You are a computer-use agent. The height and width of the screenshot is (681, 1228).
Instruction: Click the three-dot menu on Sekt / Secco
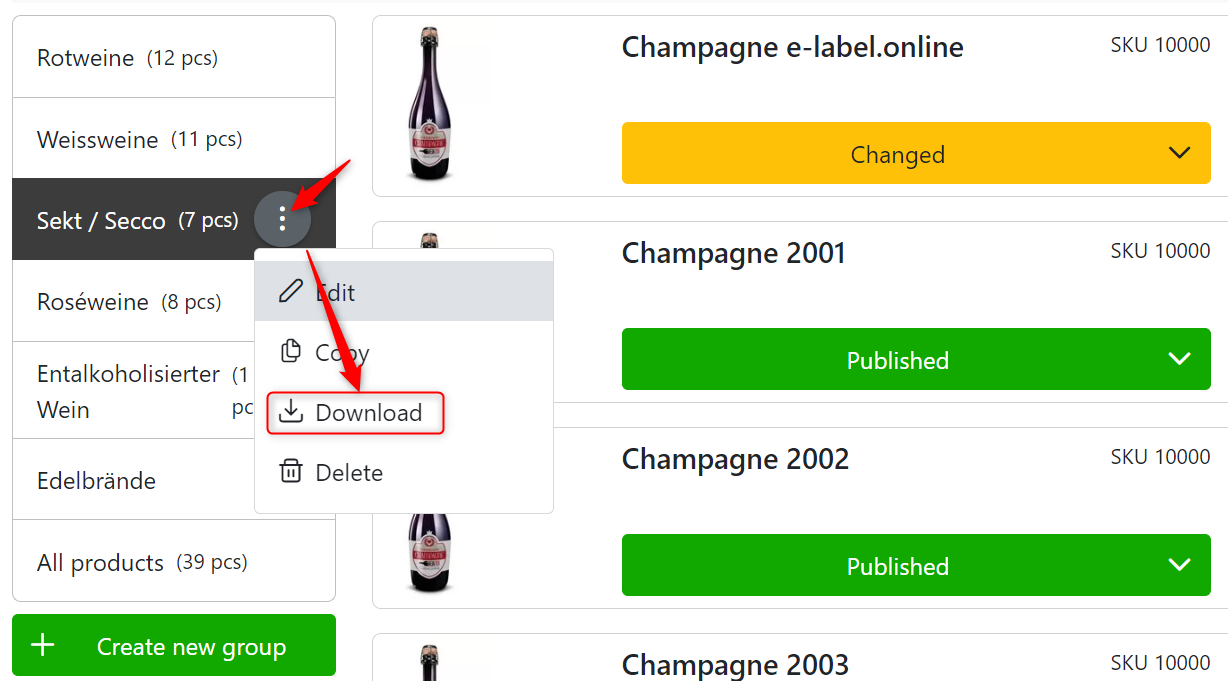point(283,218)
